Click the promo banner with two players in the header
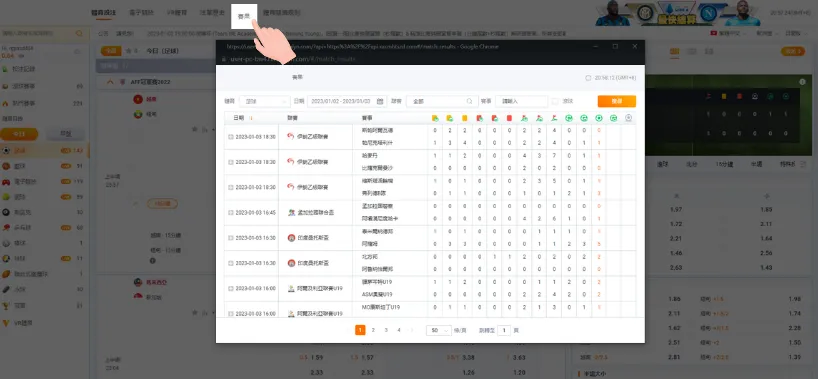Viewport: 818px width, 379px height. (x=678, y=14)
